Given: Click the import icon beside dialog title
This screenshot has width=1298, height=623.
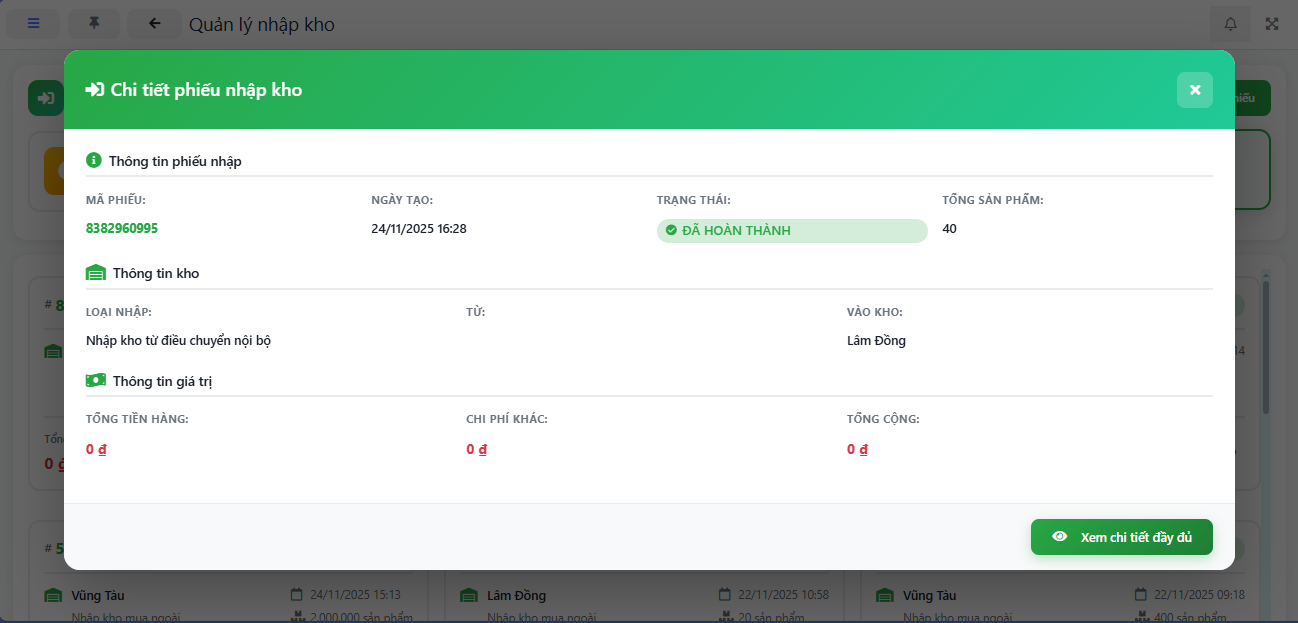Looking at the screenshot, I should tap(95, 90).
